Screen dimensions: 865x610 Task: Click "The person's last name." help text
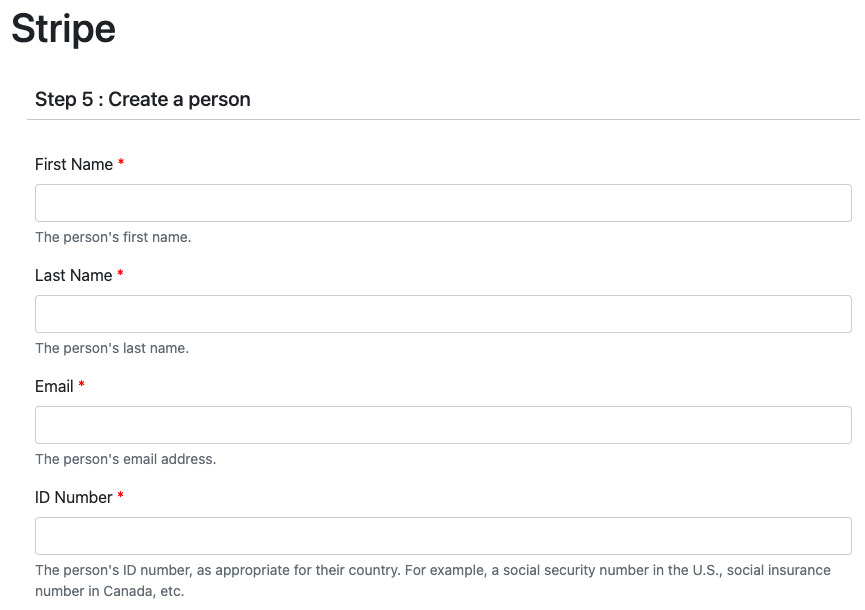112,349
